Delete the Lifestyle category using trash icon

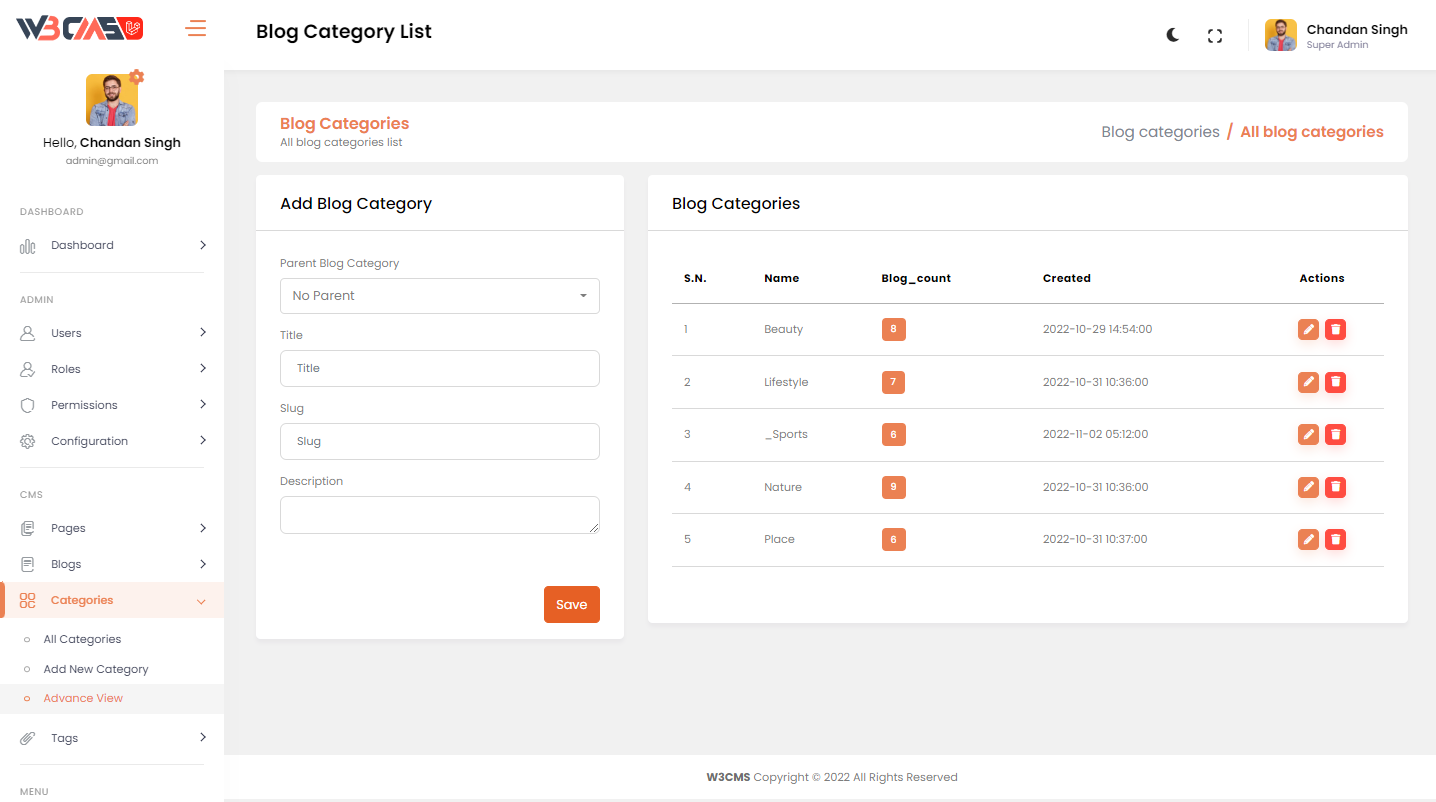[x=1335, y=382]
